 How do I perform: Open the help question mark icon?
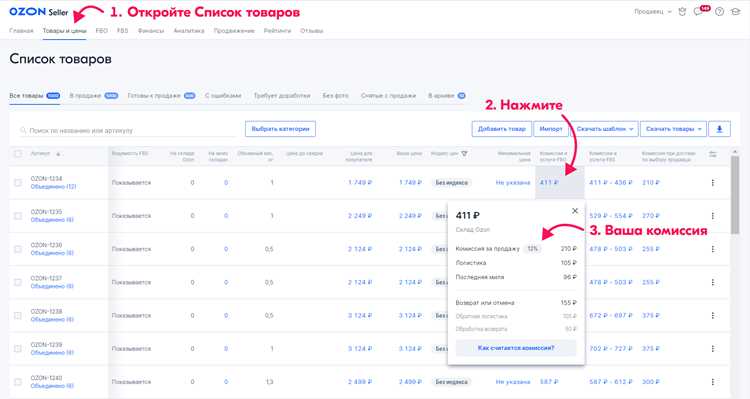click(x=719, y=11)
